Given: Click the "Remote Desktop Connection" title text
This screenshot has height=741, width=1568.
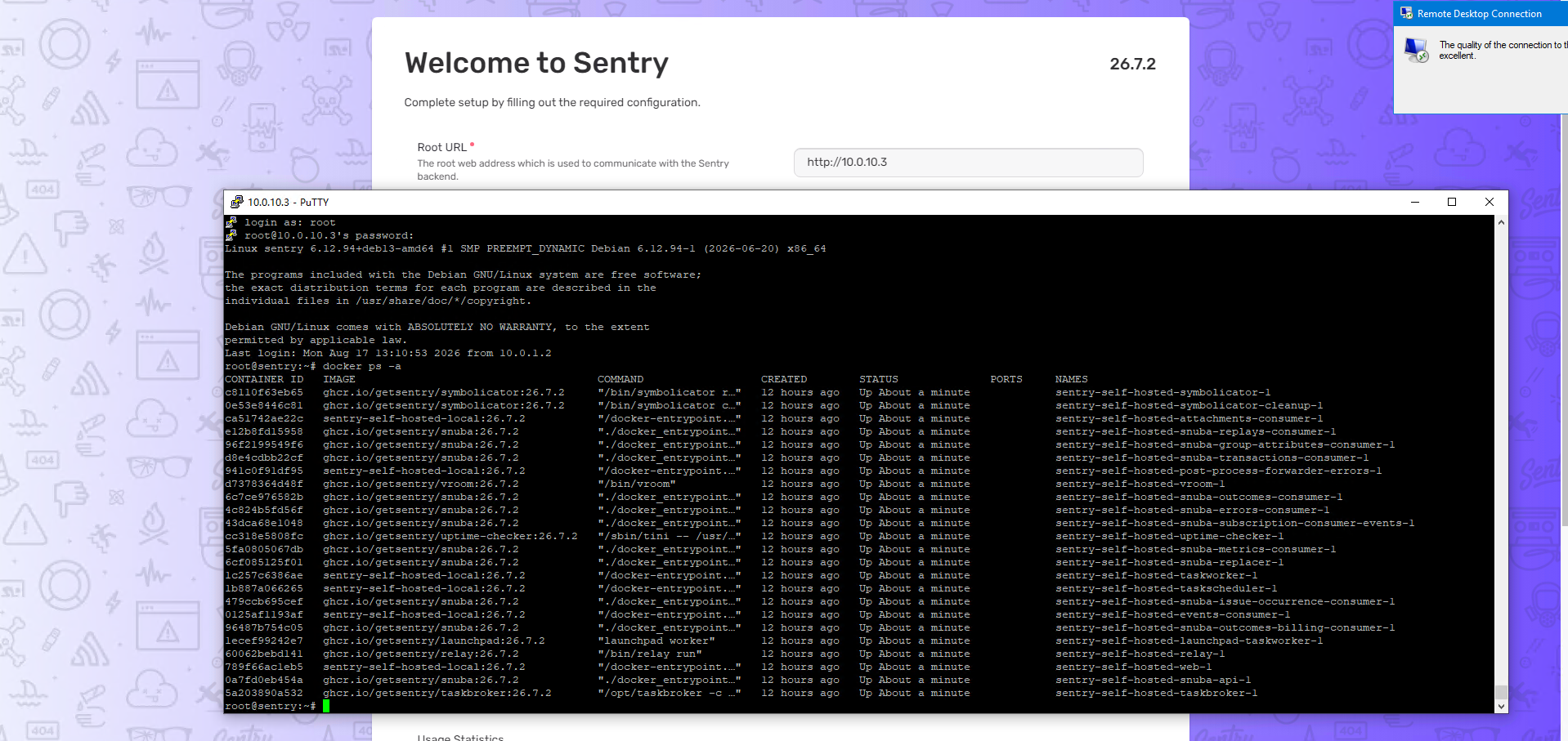Looking at the screenshot, I should pyautogui.click(x=1480, y=14).
